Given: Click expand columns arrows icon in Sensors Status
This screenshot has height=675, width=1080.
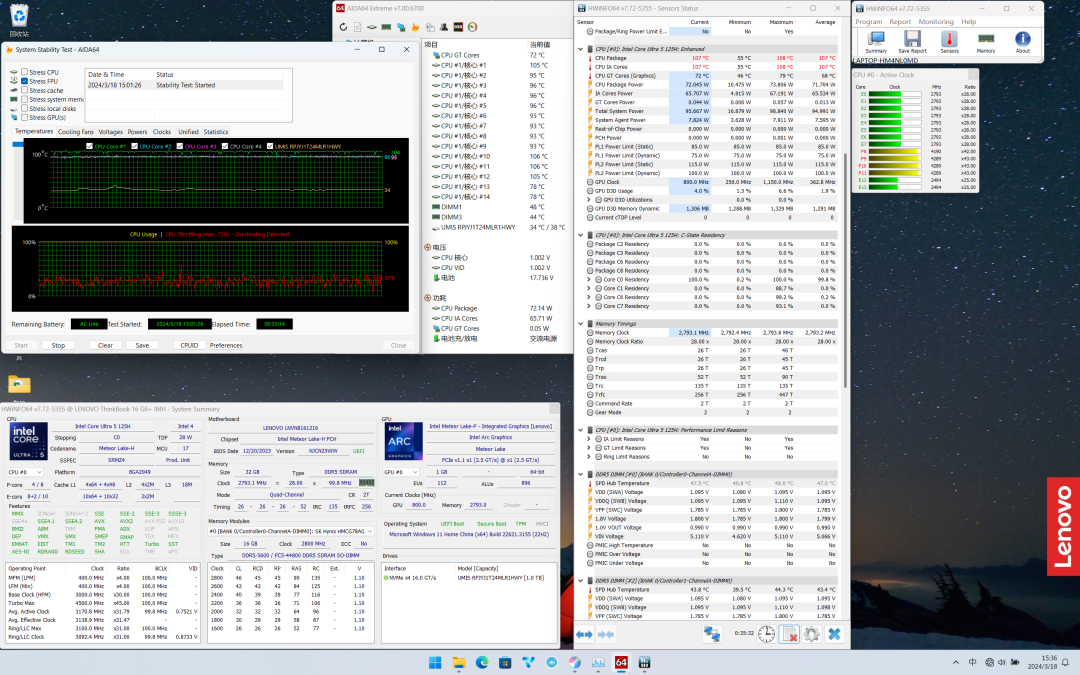Looking at the screenshot, I should [584, 634].
